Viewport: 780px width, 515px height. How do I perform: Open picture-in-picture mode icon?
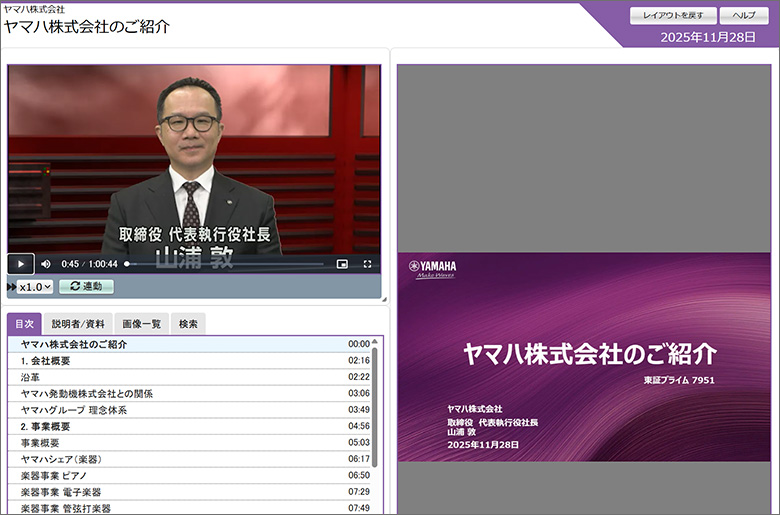[342, 264]
